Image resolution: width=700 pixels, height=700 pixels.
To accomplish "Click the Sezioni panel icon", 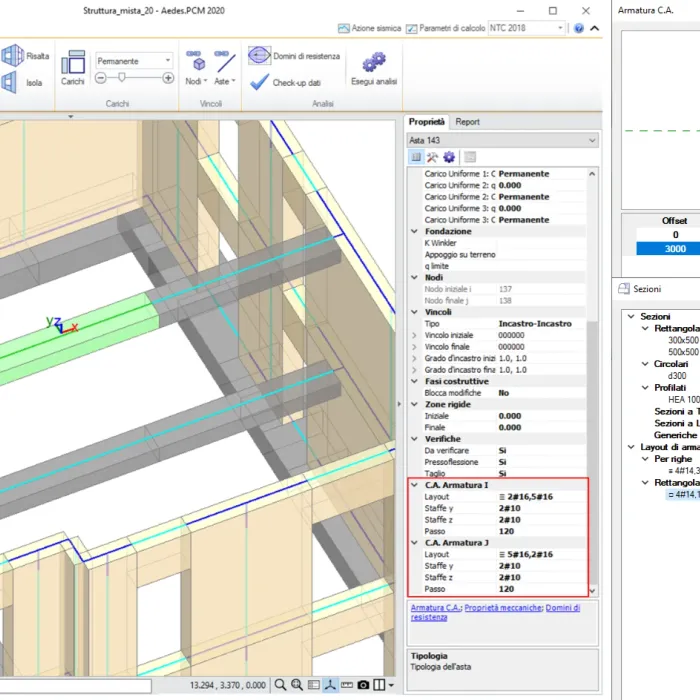I will point(624,288).
